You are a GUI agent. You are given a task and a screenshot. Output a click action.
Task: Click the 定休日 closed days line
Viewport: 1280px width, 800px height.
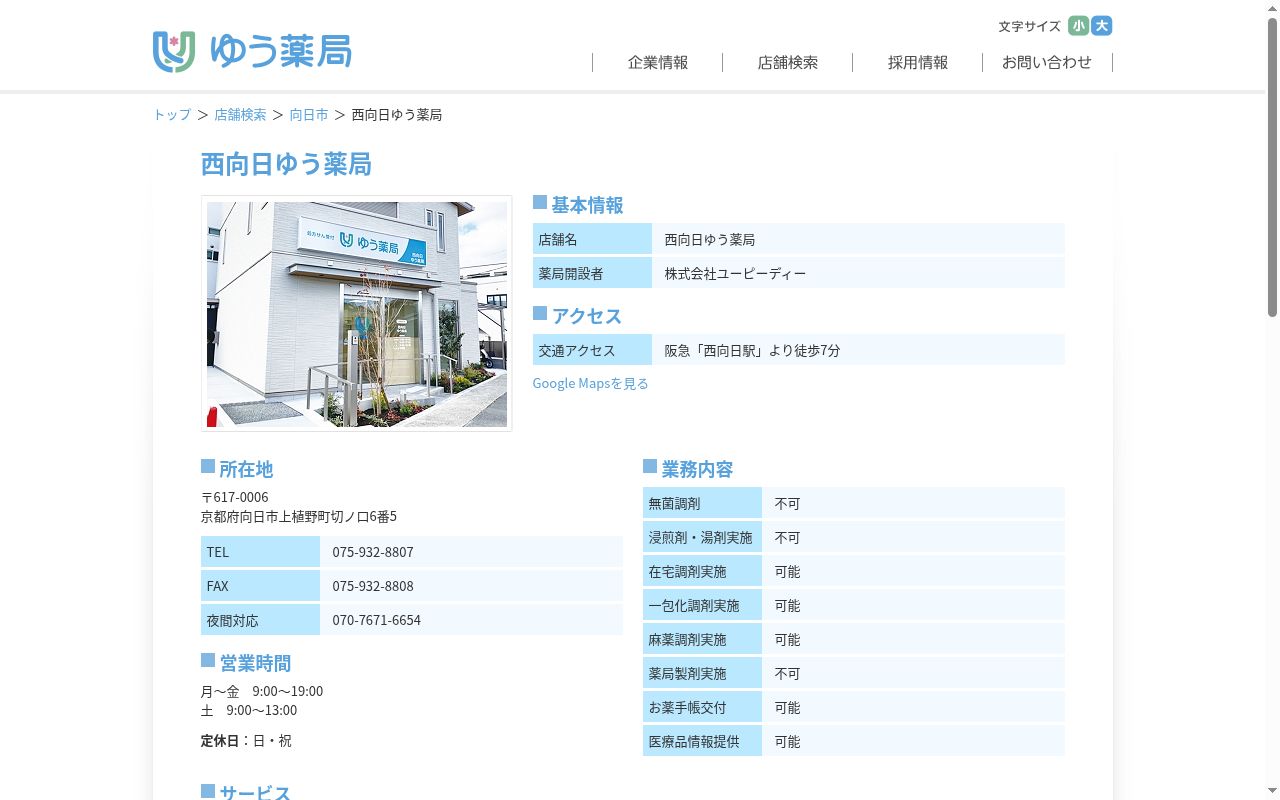click(246, 741)
